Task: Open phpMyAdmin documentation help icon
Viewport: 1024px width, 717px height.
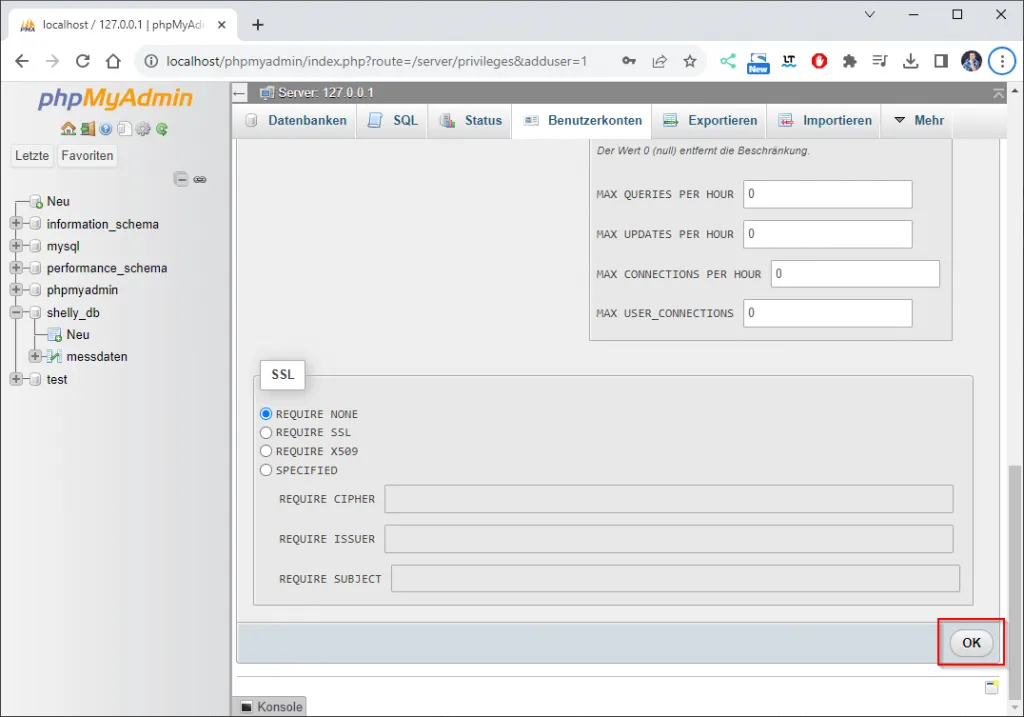Action: [x=106, y=129]
